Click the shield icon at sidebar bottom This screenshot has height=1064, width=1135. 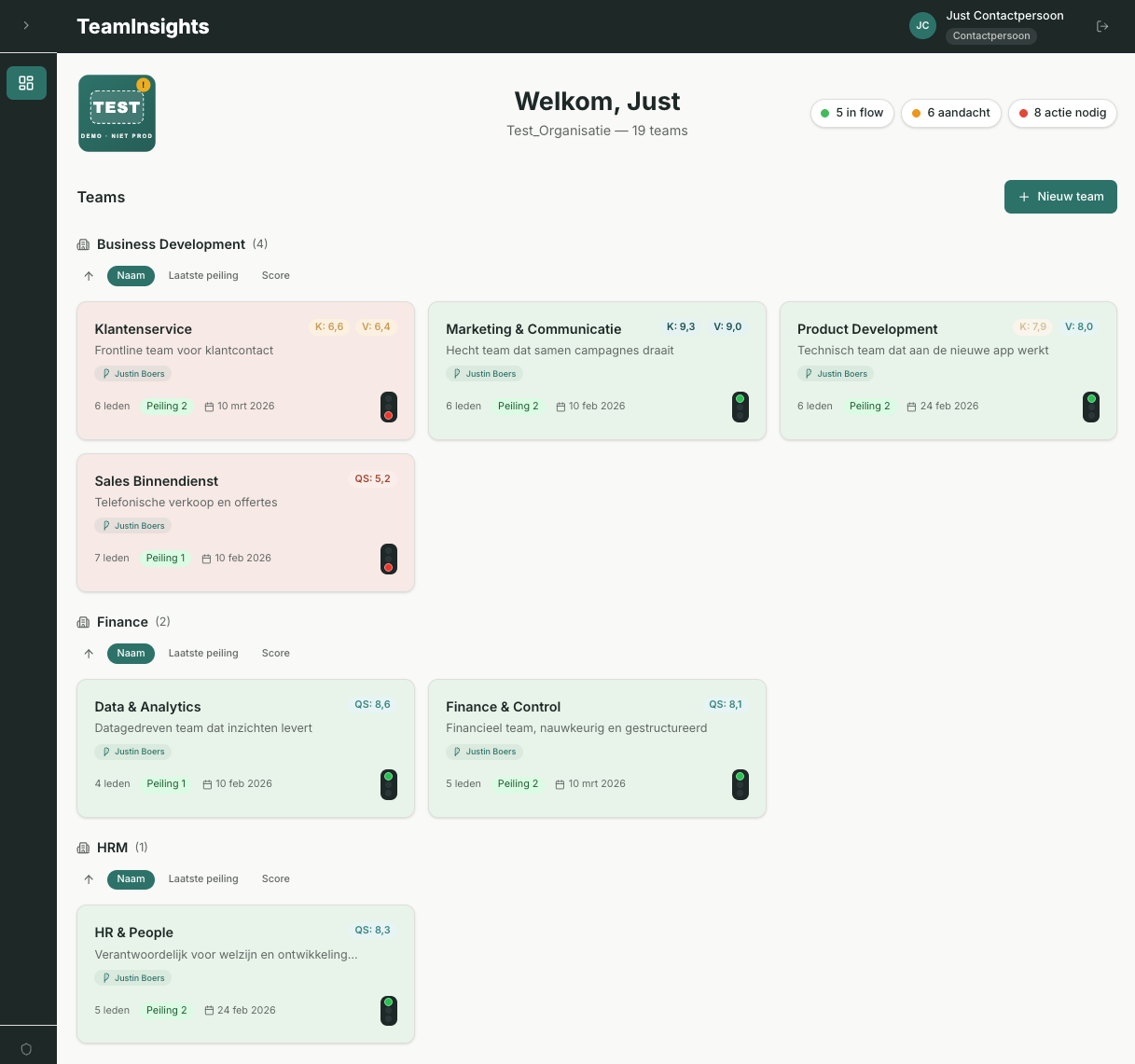click(x=26, y=1049)
